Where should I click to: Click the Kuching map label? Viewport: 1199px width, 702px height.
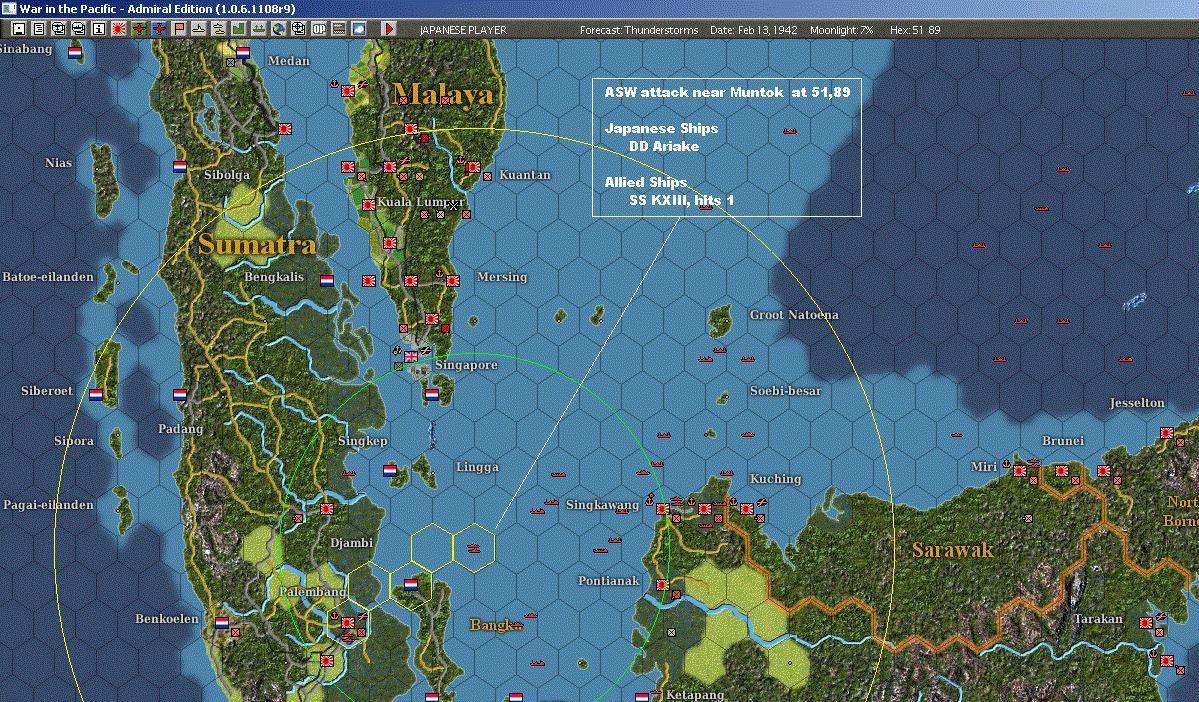775,479
